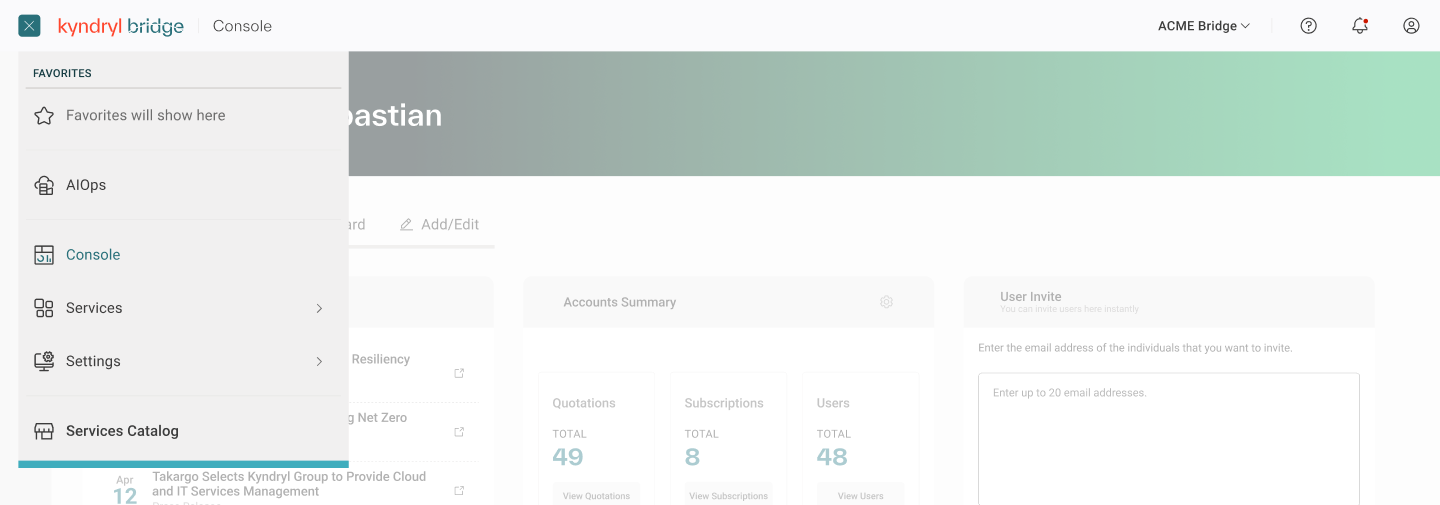This screenshot has height=505, width=1440.
Task: Open external link for Resiliency news item
Action: [459, 373]
